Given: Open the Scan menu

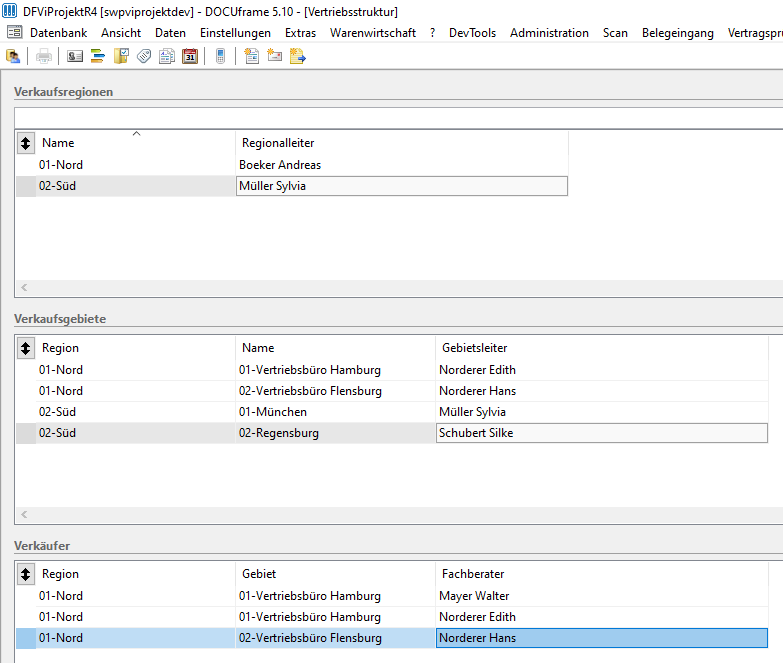Looking at the screenshot, I should [615, 32].
